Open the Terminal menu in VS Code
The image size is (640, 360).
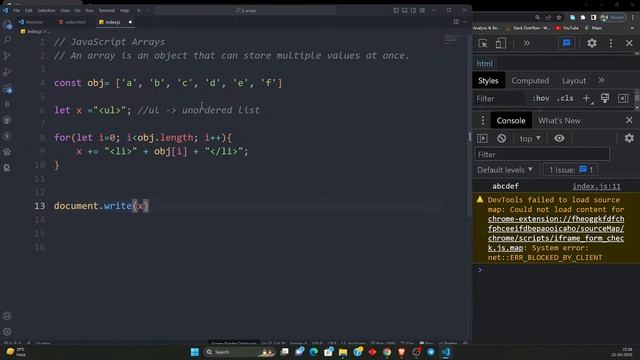click(107, 11)
